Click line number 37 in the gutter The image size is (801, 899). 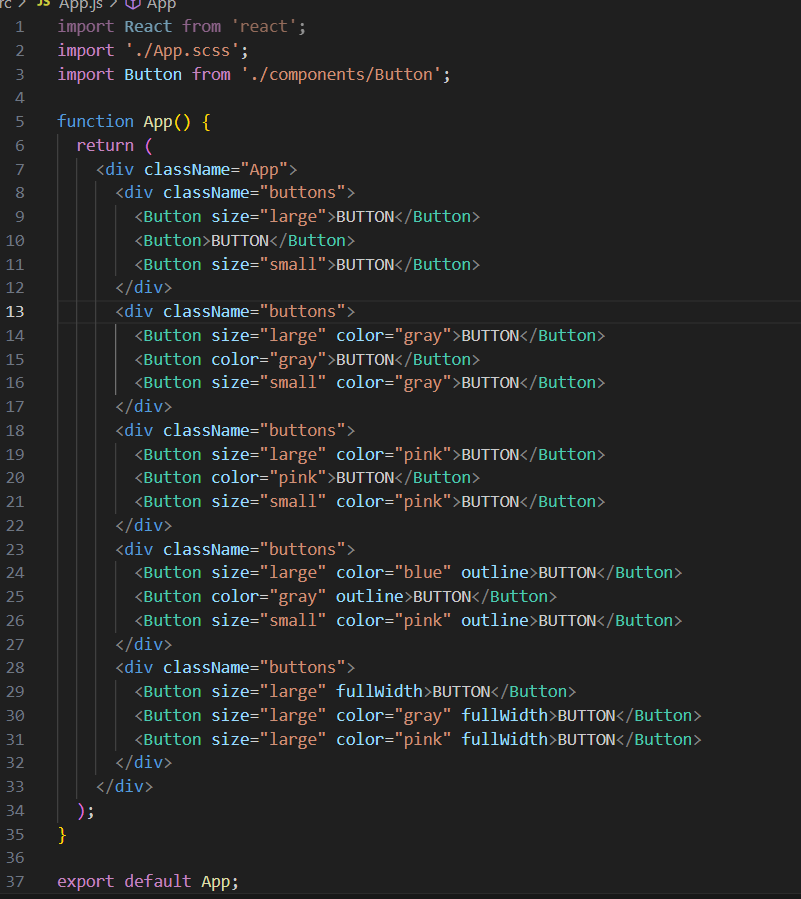15,881
